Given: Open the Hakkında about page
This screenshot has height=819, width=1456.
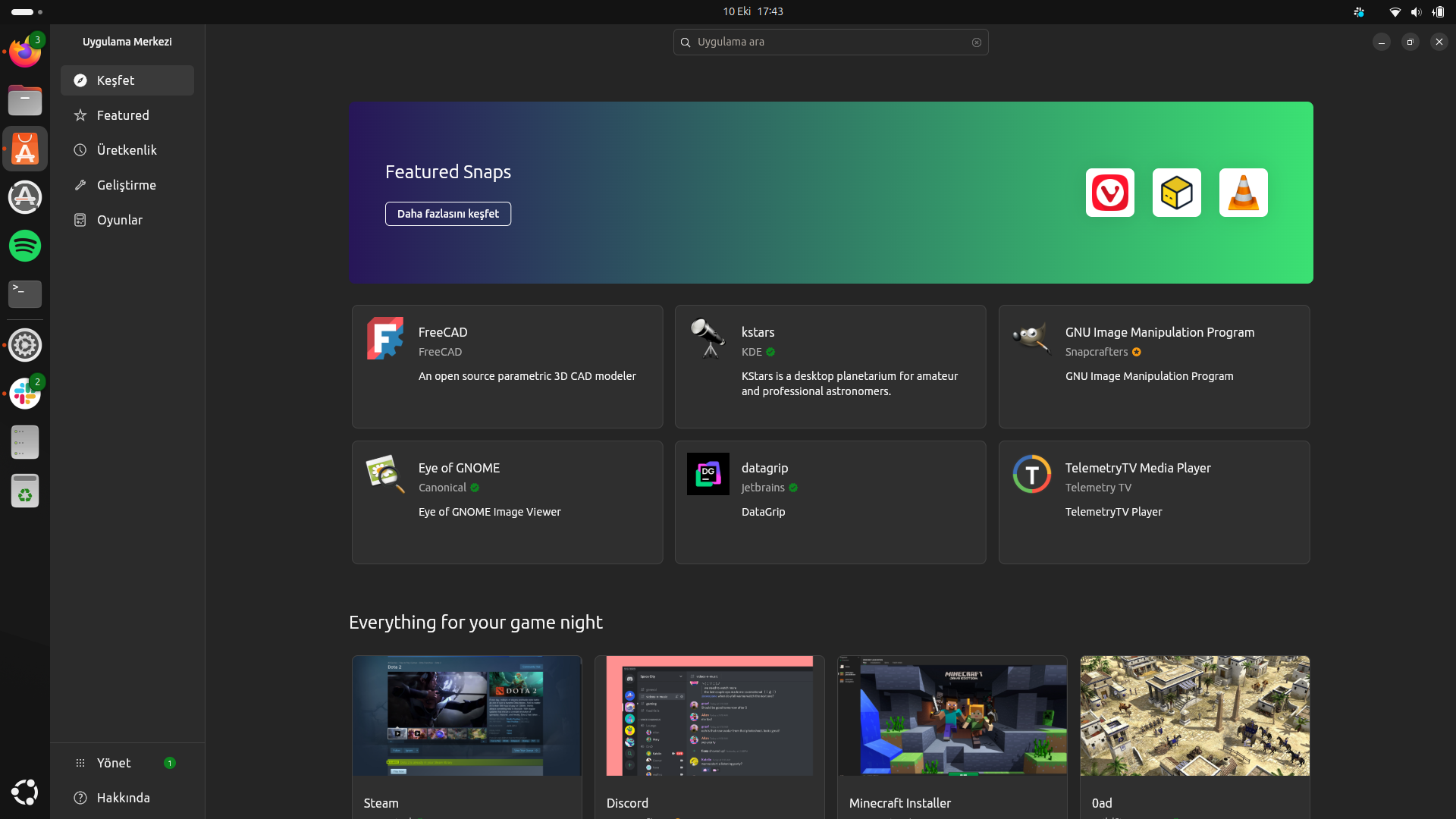Looking at the screenshot, I should coord(123,798).
